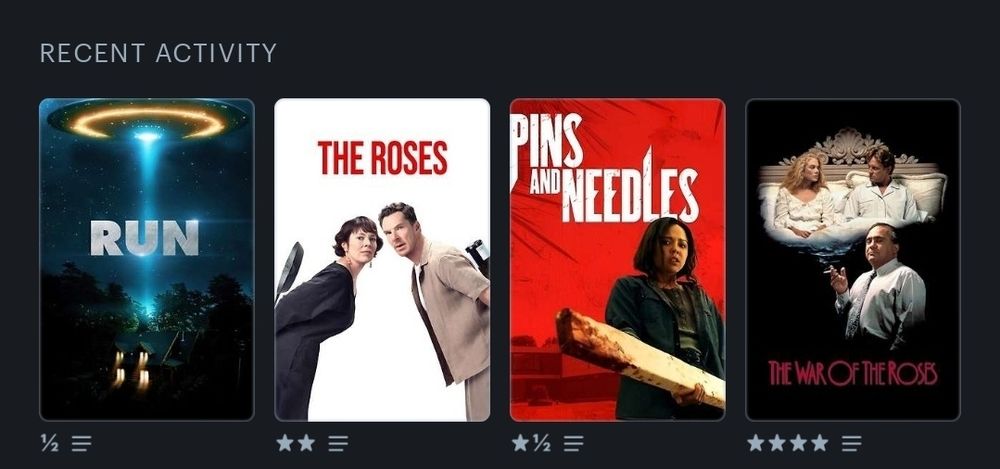Open review icon beneath Pins and Needles
The height and width of the screenshot is (469, 1000).
point(573,443)
